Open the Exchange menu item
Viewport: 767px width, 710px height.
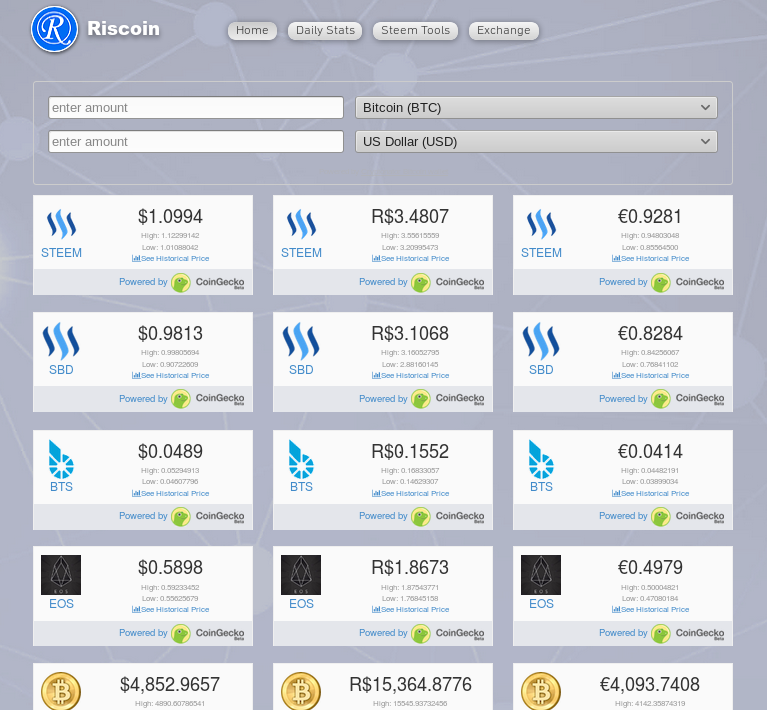[x=503, y=30]
